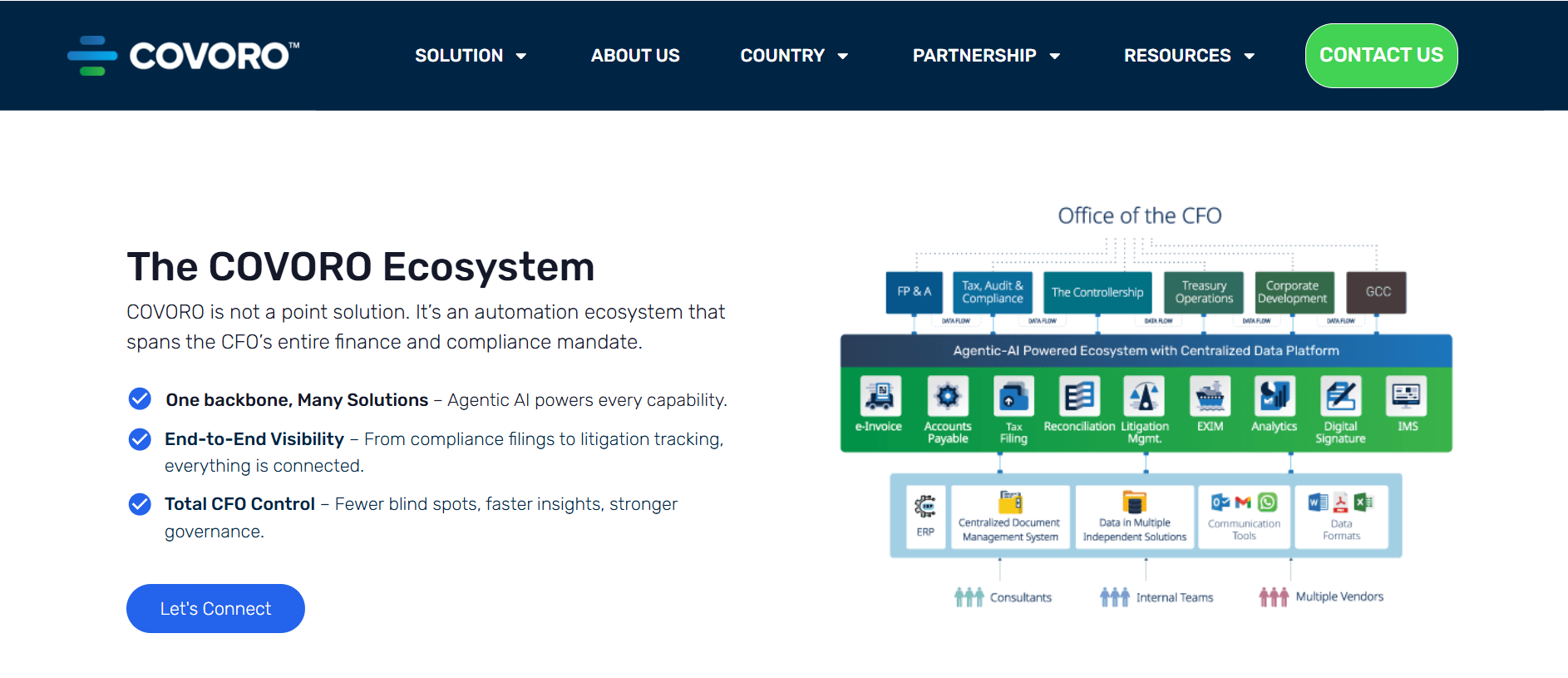1568x678 pixels.
Task: Select the Treasury Operations box
Action: tap(1204, 292)
